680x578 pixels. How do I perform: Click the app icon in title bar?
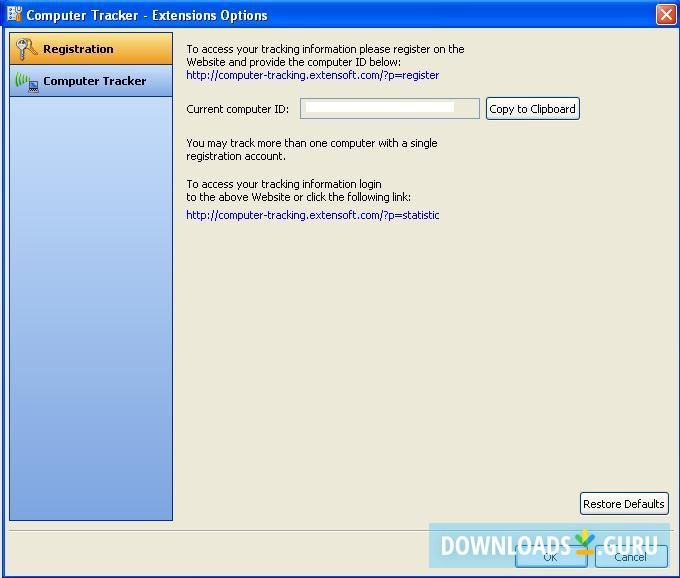tap(14, 14)
